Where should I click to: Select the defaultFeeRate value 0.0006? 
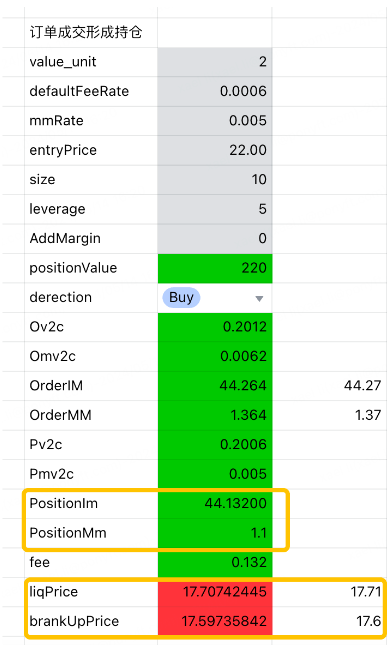point(215,91)
